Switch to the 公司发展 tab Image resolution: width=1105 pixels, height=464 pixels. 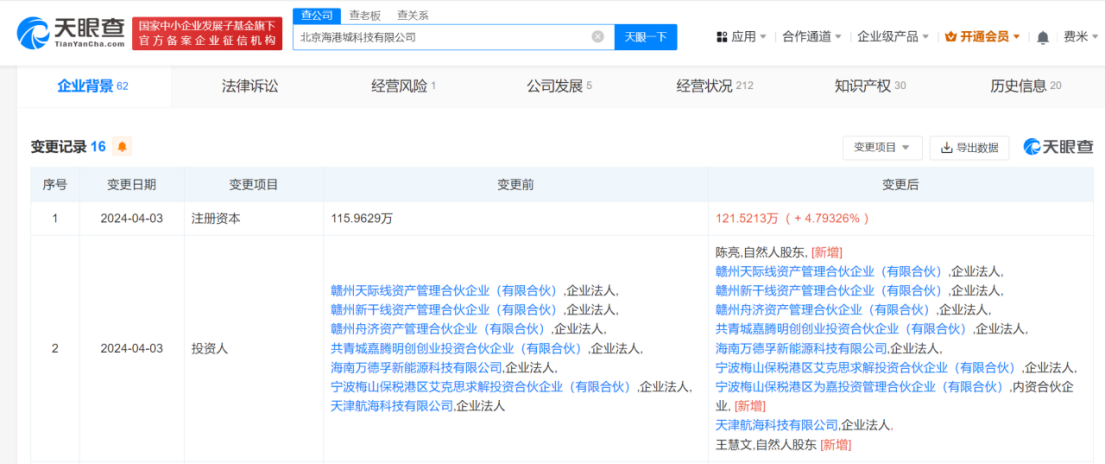[x=559, y=87]
